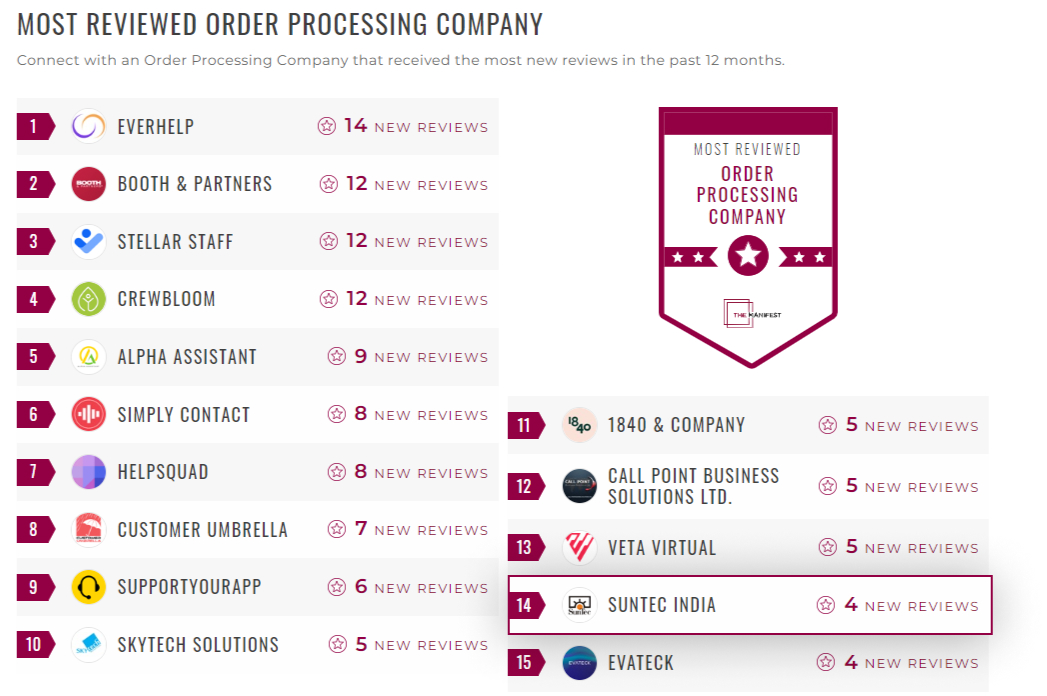Viewport: 1047px width, 696px height.
Task: Click the Booth & Partners red logo
Action: coord(89,184)
